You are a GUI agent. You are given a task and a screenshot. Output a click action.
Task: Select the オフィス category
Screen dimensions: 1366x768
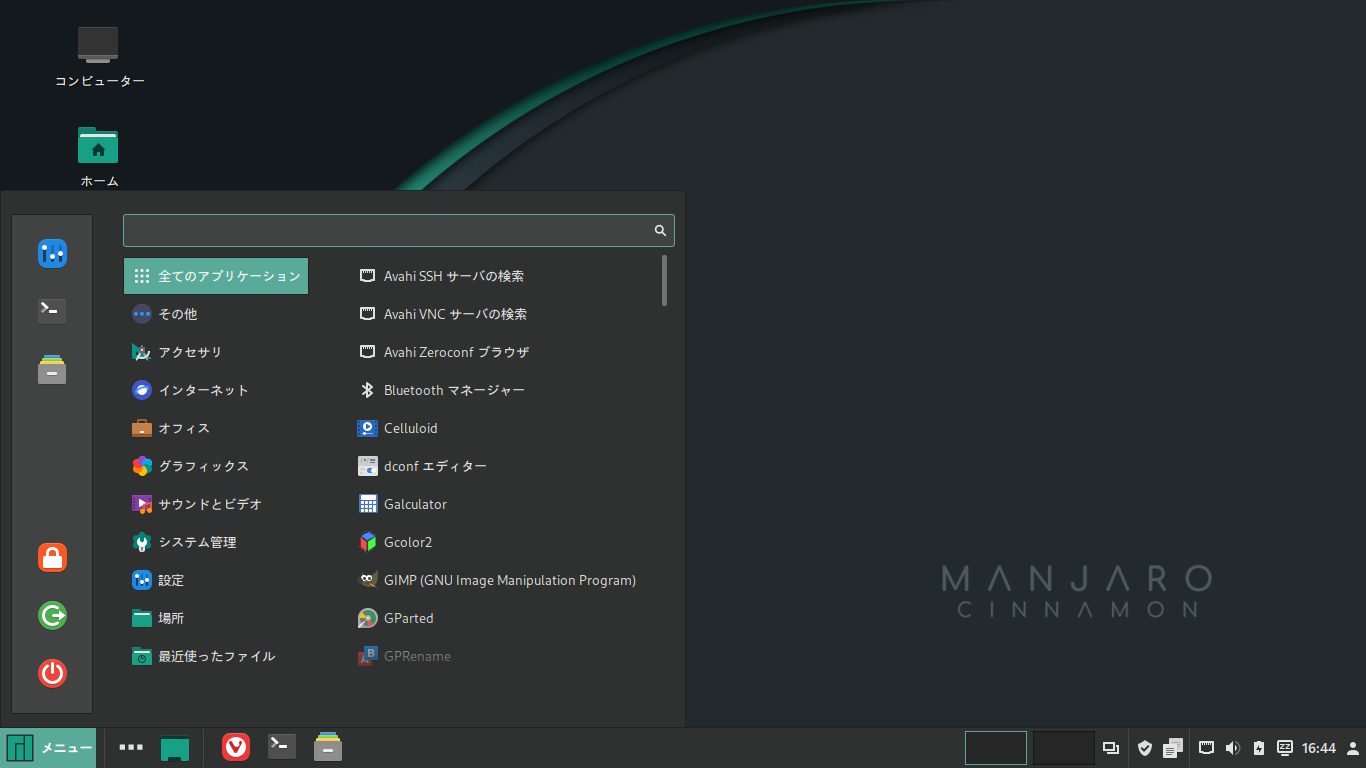pyautogui.click(x=216, y=428)
